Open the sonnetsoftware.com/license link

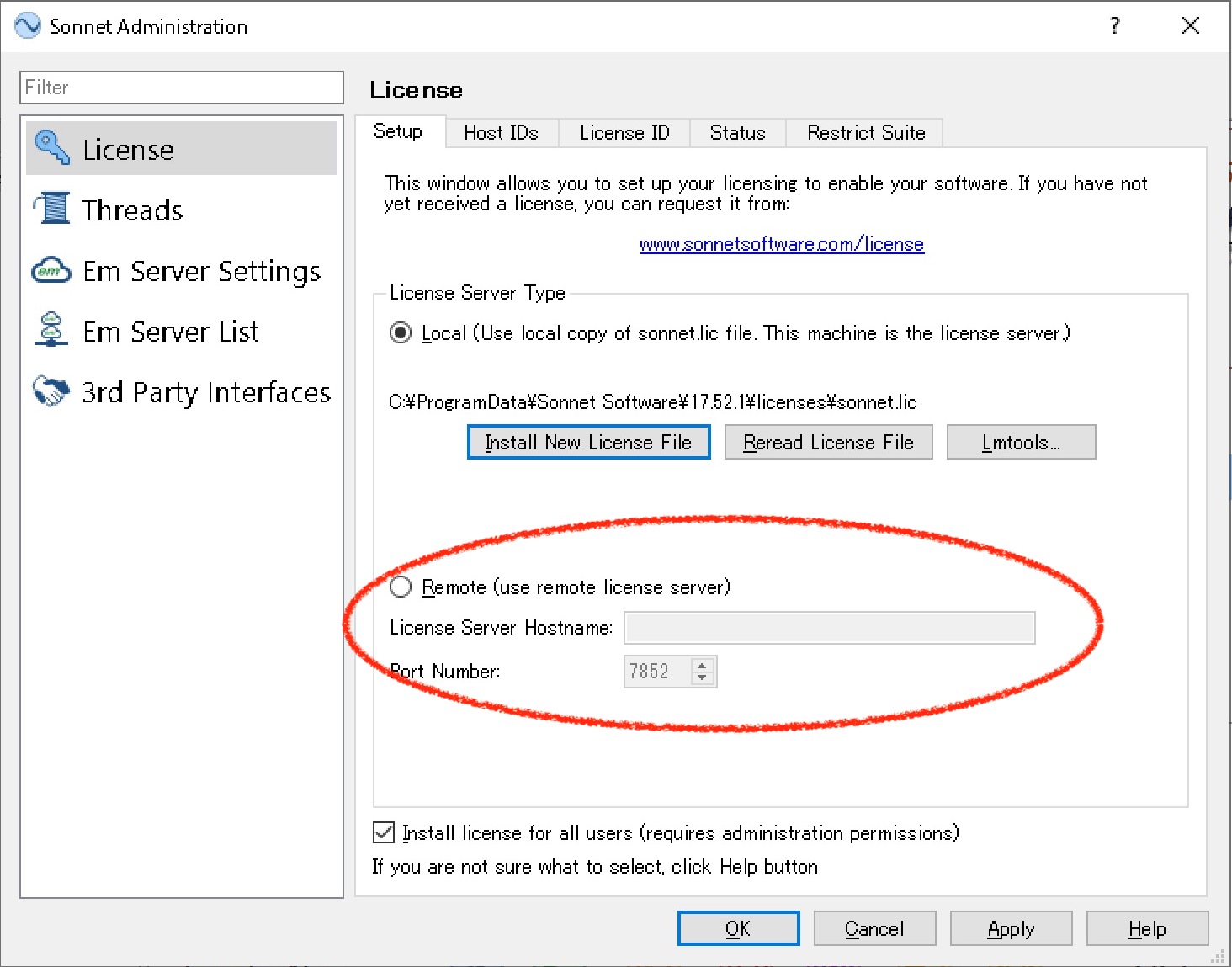point(782,244)
